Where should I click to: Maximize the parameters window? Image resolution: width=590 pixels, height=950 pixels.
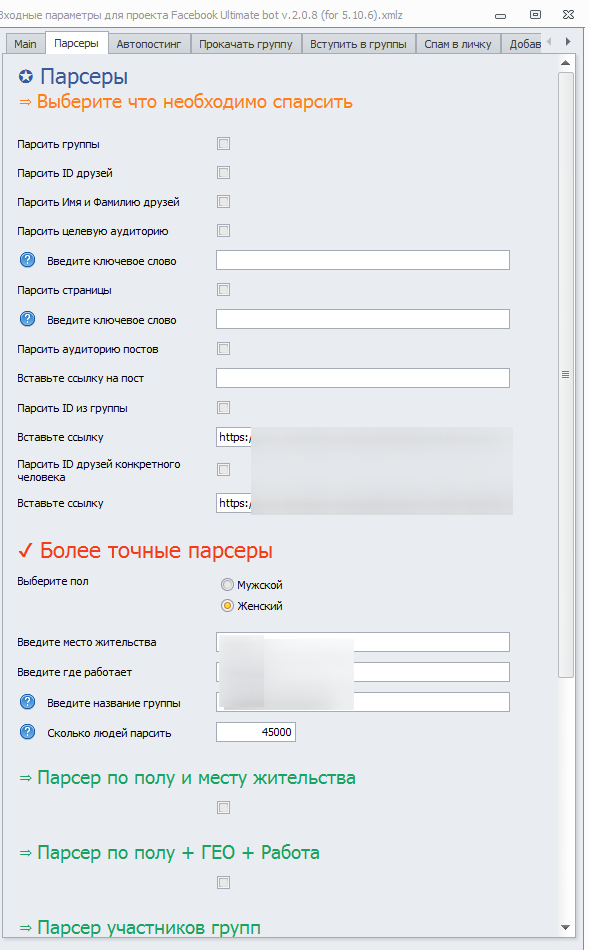click(x=535, y=15)
